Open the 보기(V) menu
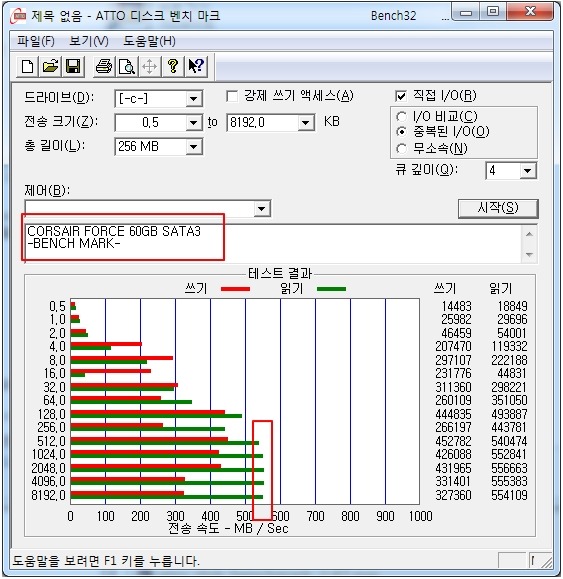The height and width of the screenshot is (579, 563). point(89,41)
